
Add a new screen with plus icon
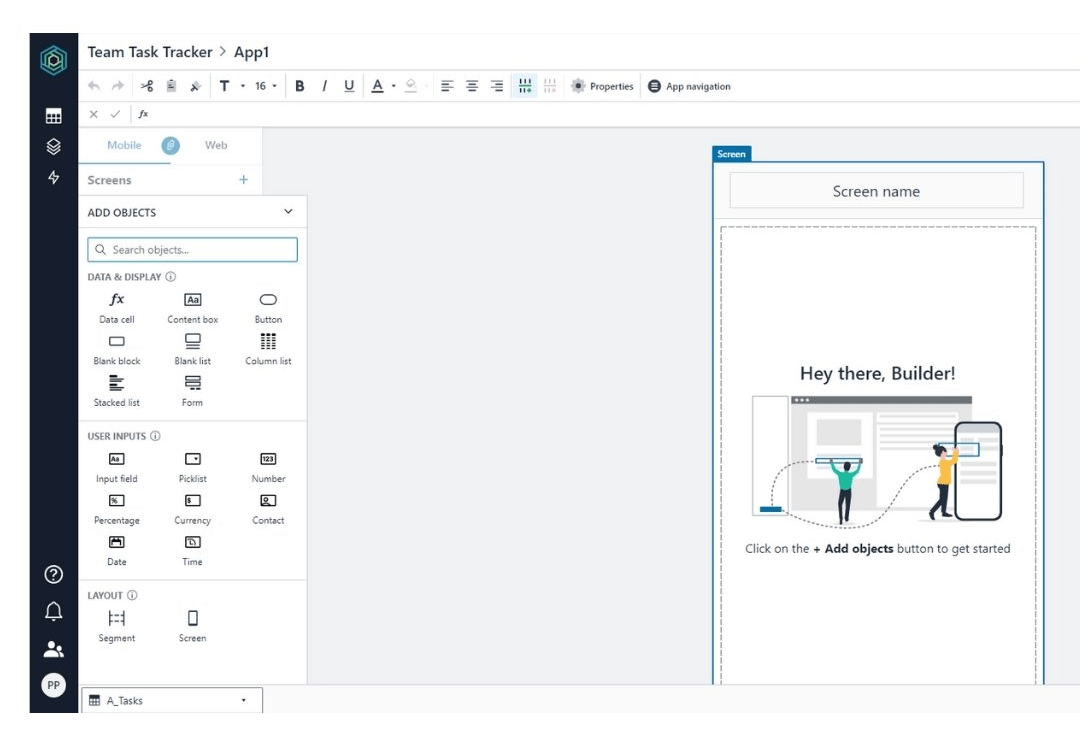243,180
